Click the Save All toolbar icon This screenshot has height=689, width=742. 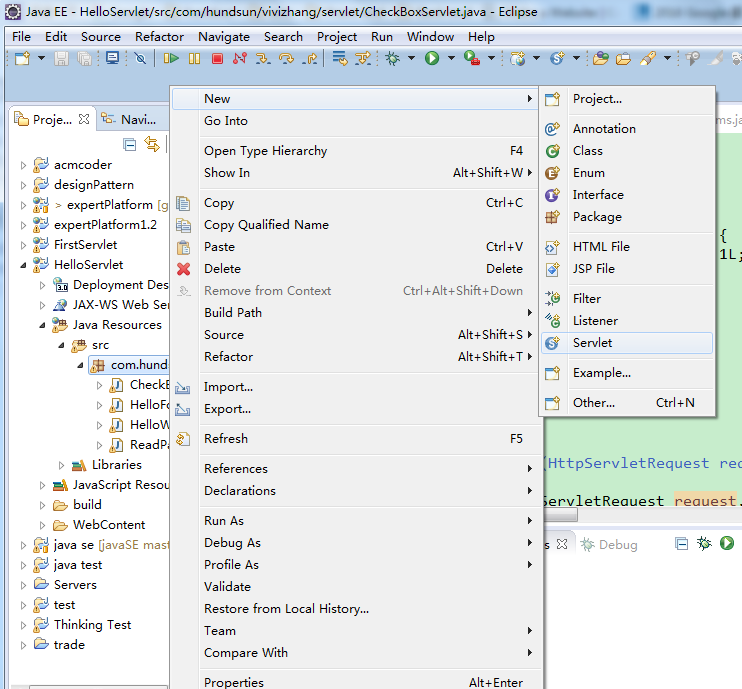pyautogui.click(x=84, y=59)
